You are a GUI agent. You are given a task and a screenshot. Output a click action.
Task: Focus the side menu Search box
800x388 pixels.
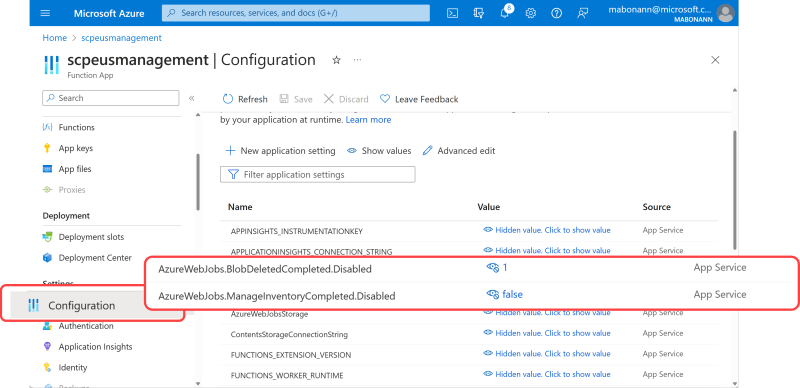pyautogui.click(x=111, y=98)
